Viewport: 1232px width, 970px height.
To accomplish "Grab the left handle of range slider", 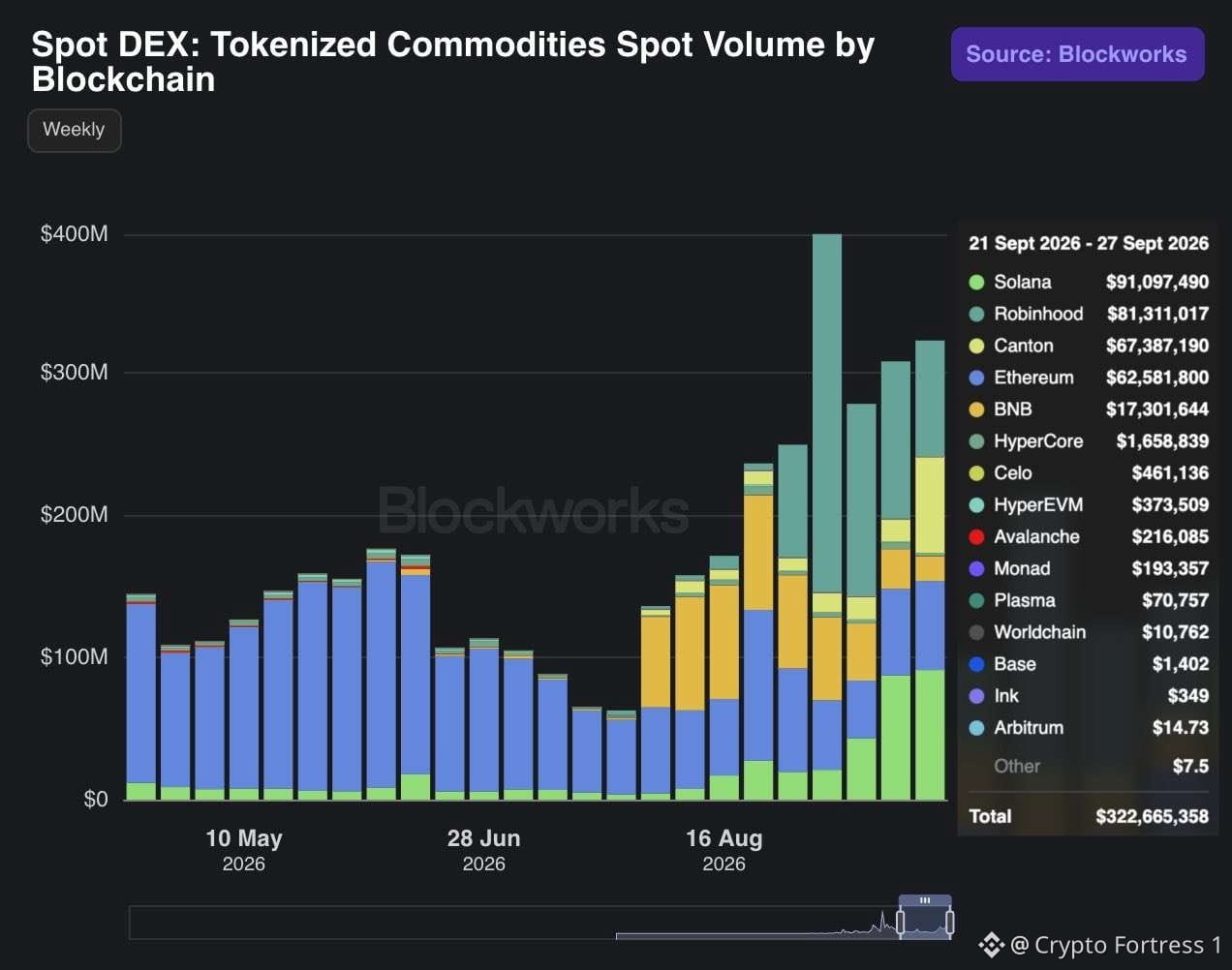I will click(x=901, y=922).
